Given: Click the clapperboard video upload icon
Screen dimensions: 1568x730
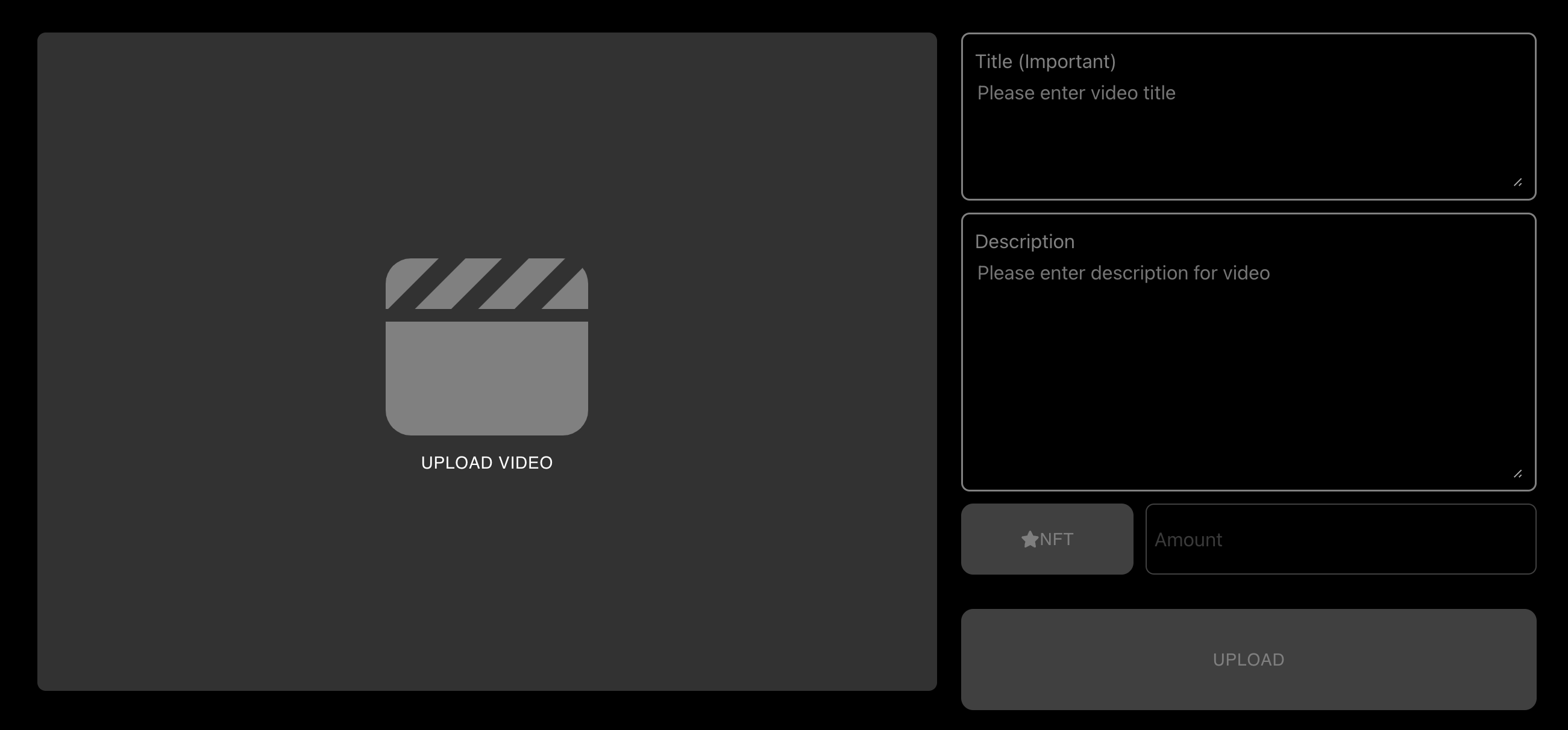Looking at the screenshot, I should pos(486,346).
